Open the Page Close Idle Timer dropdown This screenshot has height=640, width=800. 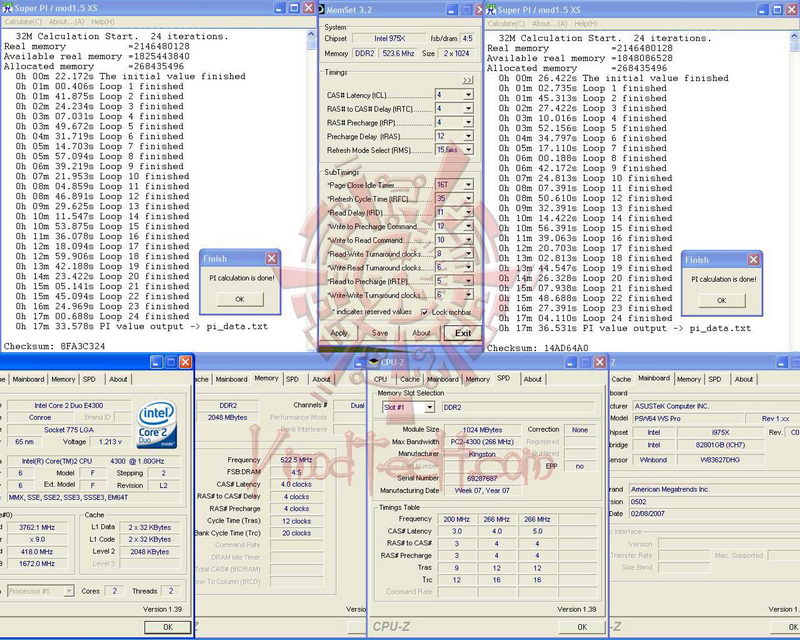[468, 185]
